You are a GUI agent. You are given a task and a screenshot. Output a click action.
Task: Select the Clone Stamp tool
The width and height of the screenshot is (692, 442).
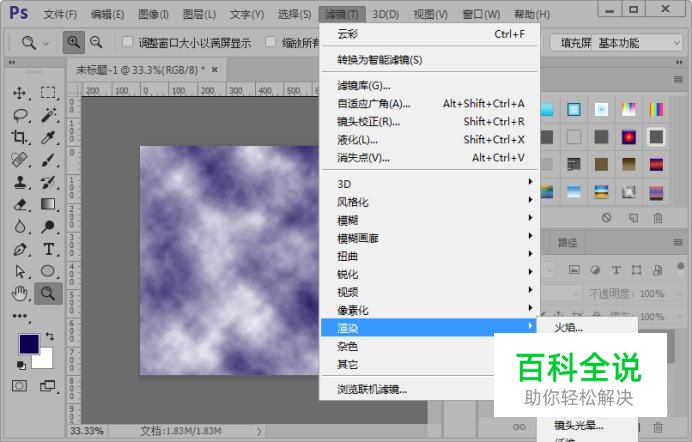[x=20, y=182]
